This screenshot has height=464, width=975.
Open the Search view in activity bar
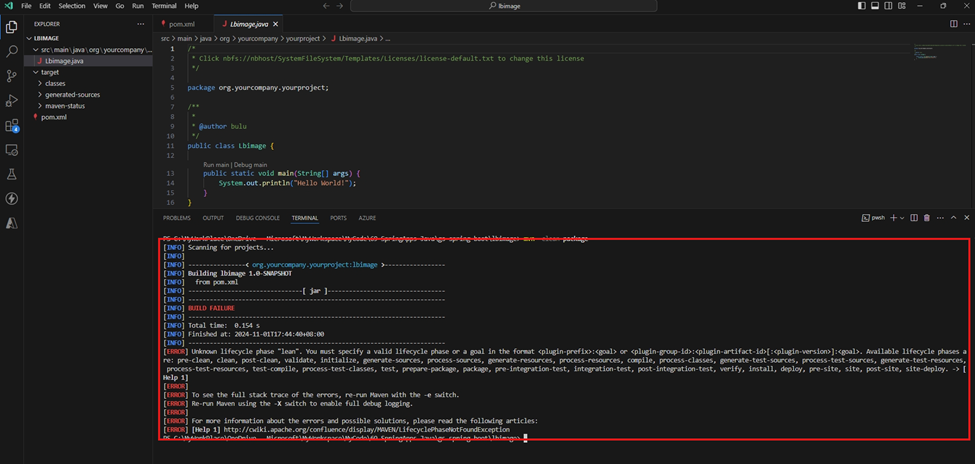pyautogui.click(x=12, y=51)
